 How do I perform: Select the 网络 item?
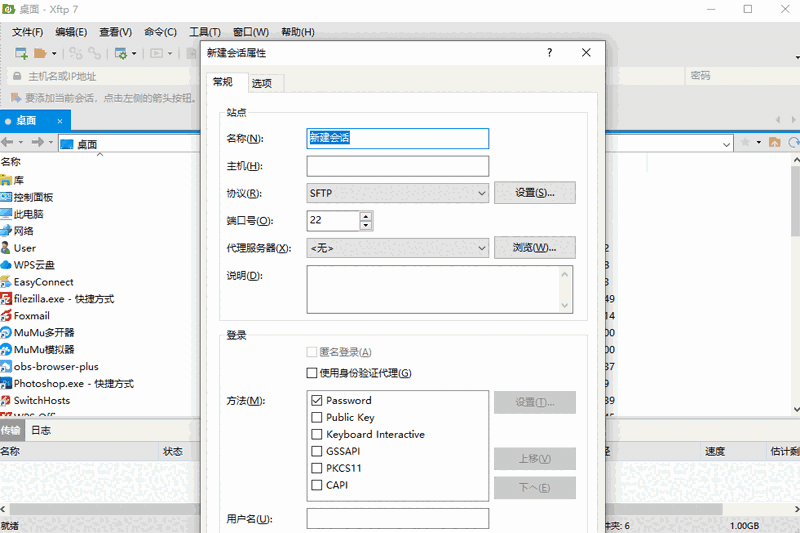[17, 231]
